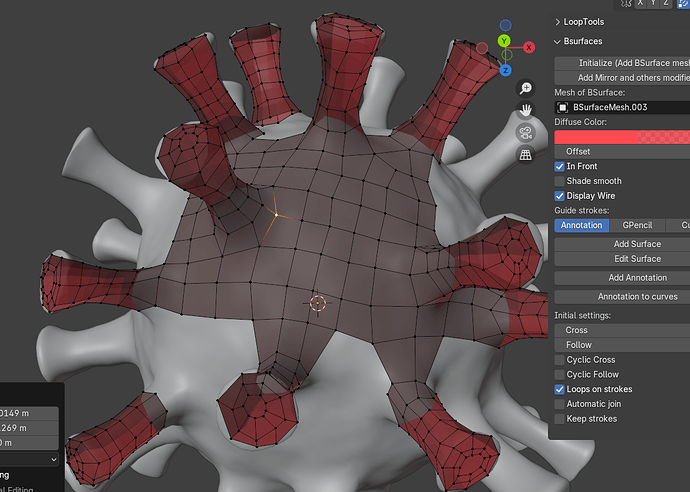Screen dimensions: 690x492
Task: Enable the Automatic join checkbox
Action: pyautogui.click(x=559, y=404)
